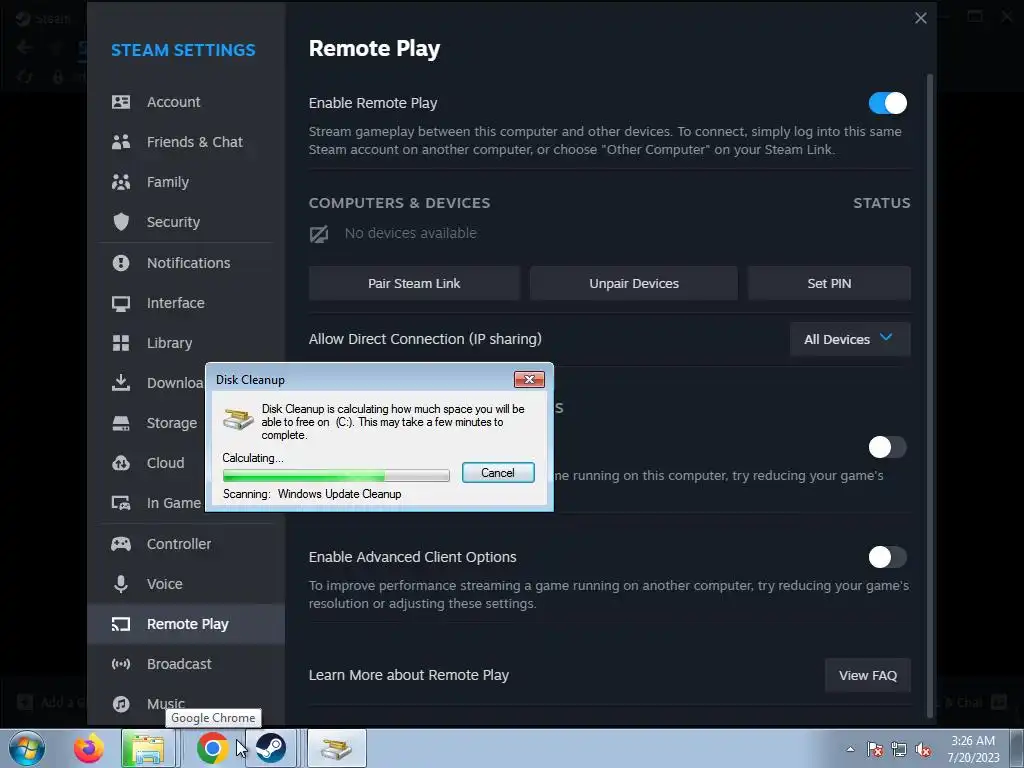Cancel the Disk Cleanup calculation
This screenshot has height=768, width=1024.
498,473
